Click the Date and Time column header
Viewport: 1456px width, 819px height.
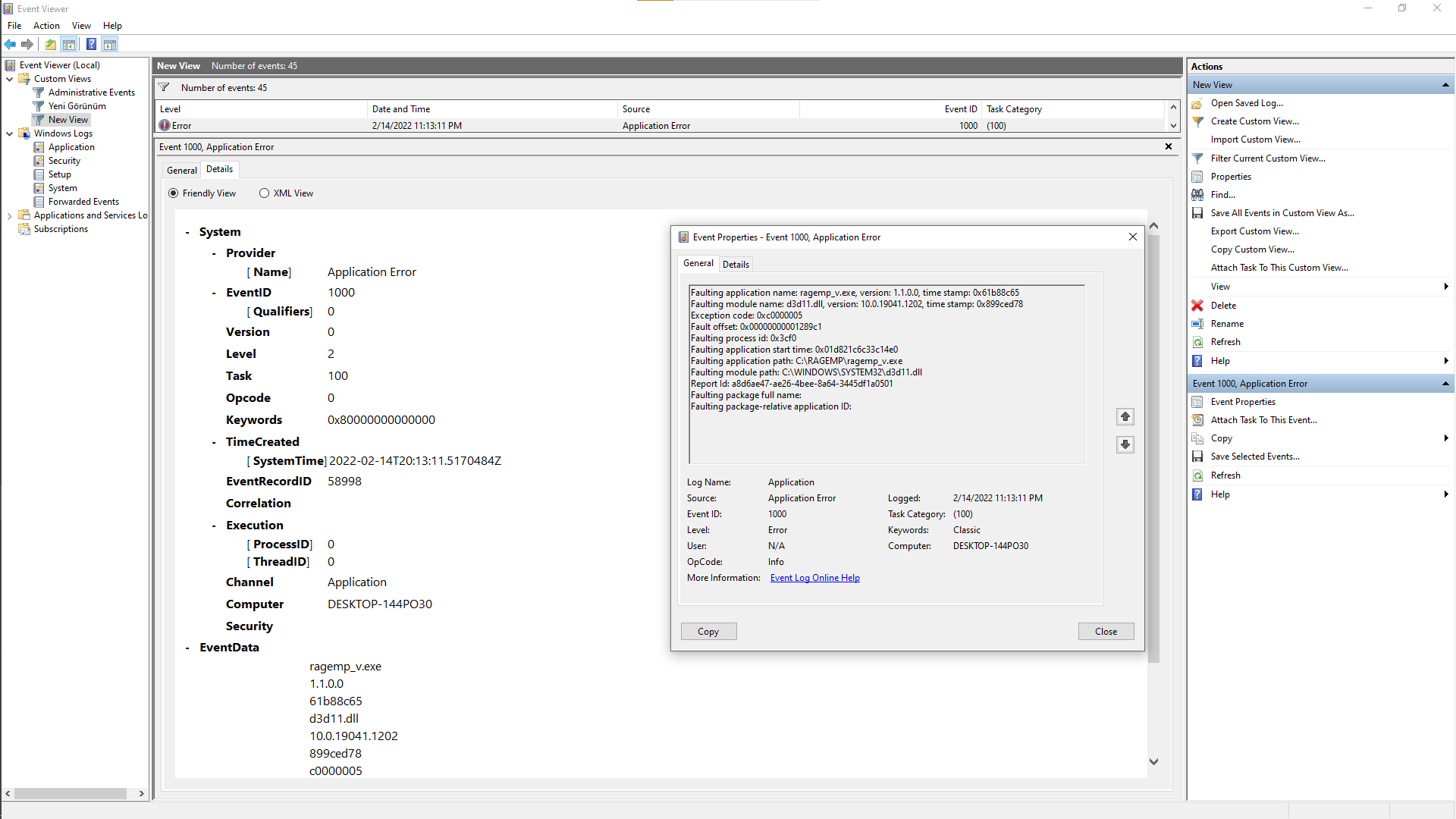pos(492,109)
